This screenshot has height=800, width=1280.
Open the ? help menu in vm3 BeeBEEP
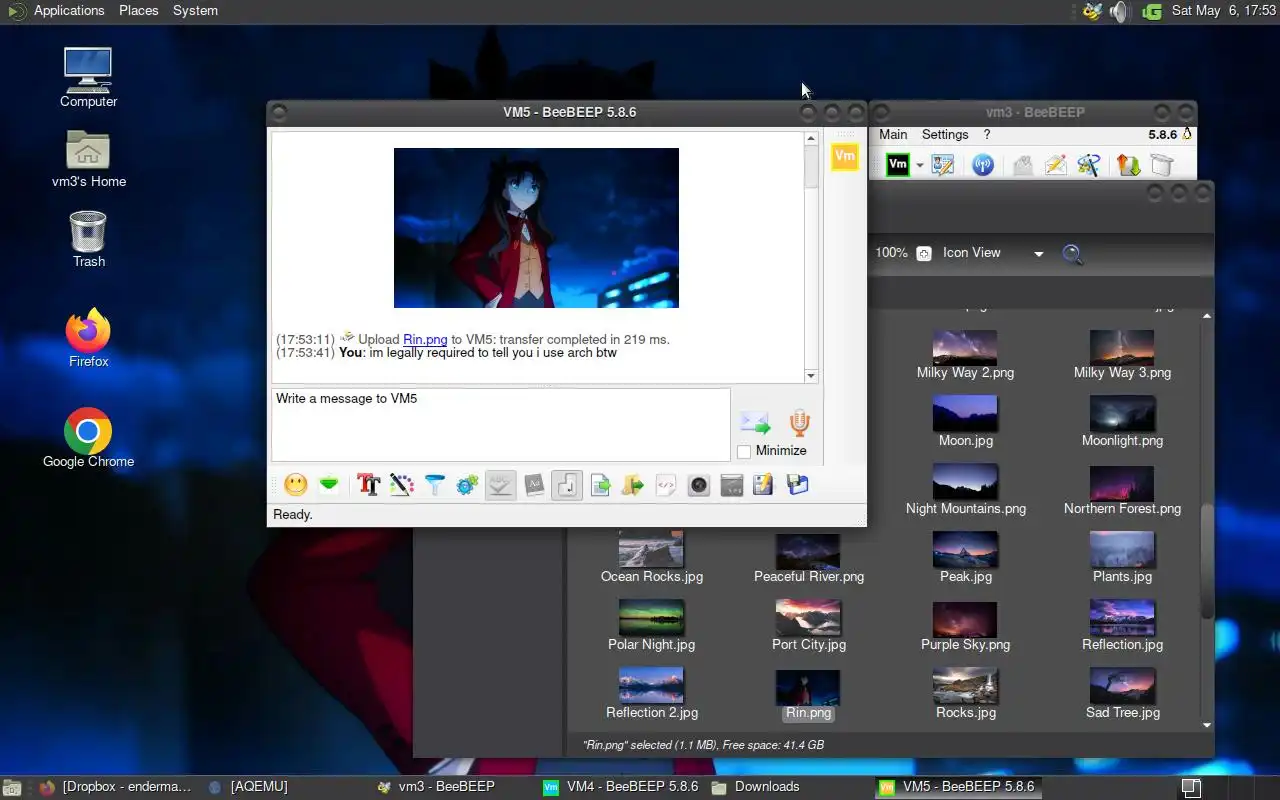point(987,134)
